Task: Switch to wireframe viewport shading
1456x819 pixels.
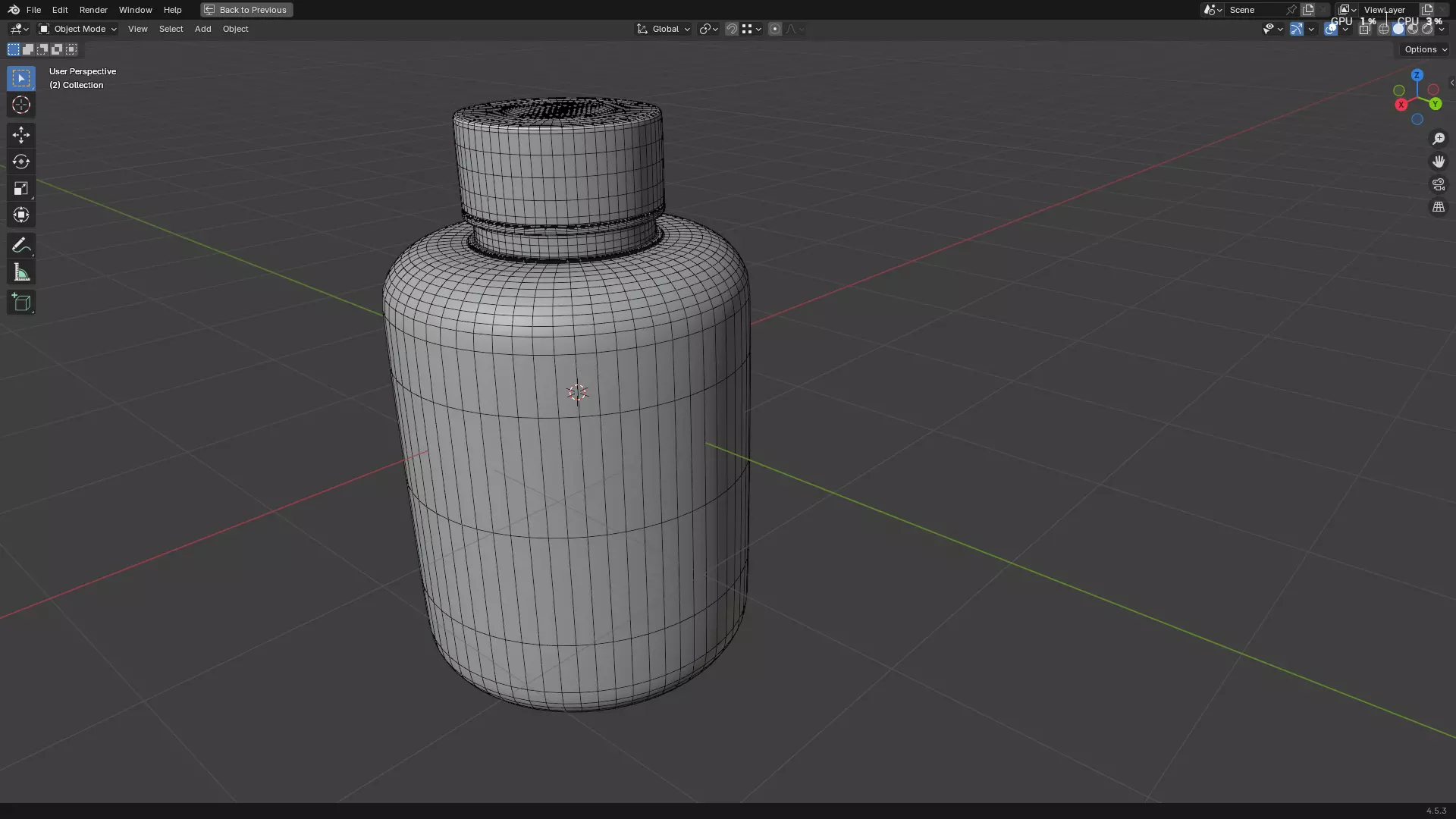Action: tap(1384, 29)
